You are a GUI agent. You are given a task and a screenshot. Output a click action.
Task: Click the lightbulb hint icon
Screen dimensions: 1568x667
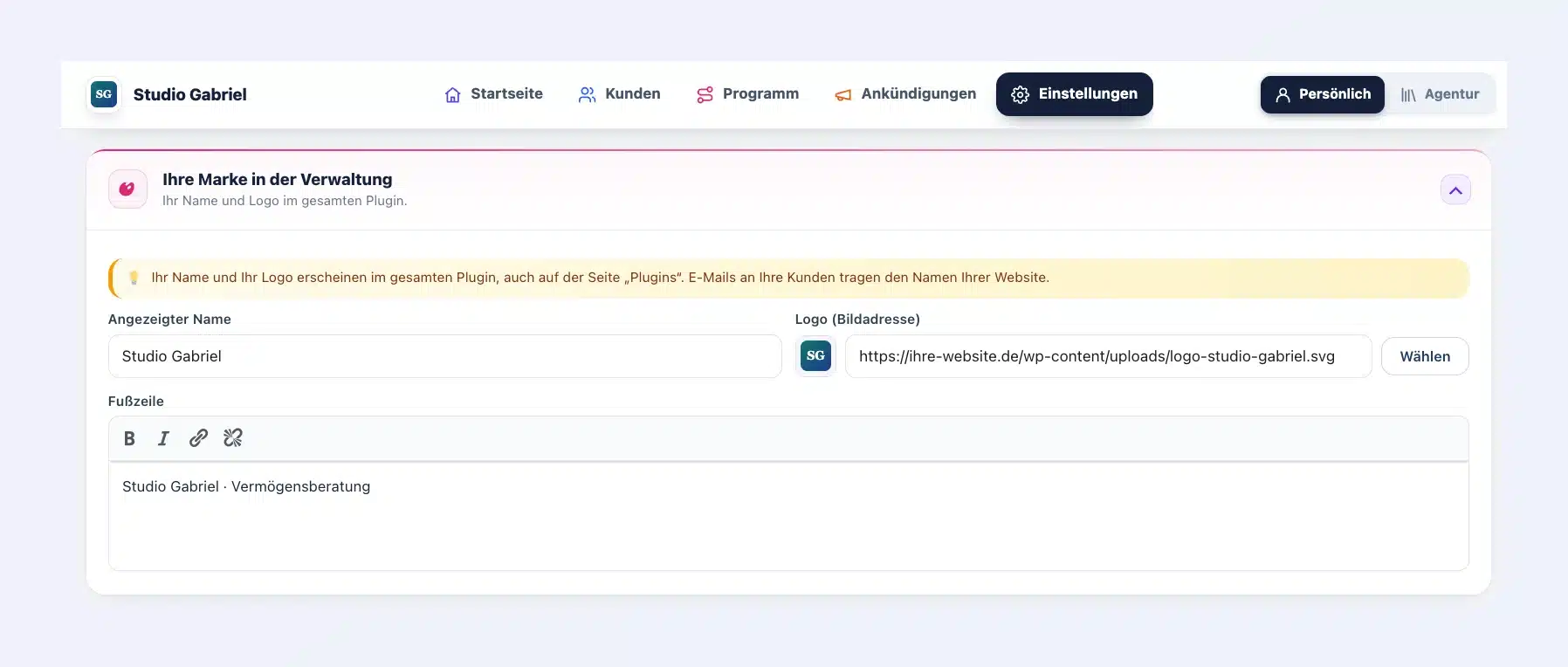point(134,278)
